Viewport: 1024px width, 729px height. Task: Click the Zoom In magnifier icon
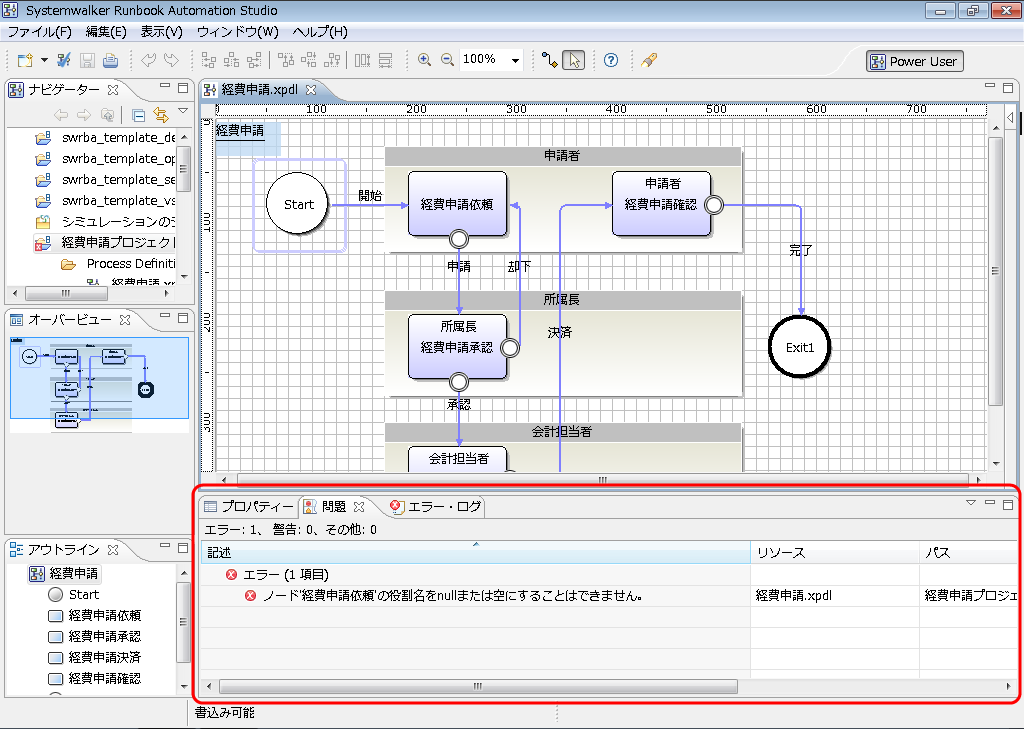coord(424,60)
